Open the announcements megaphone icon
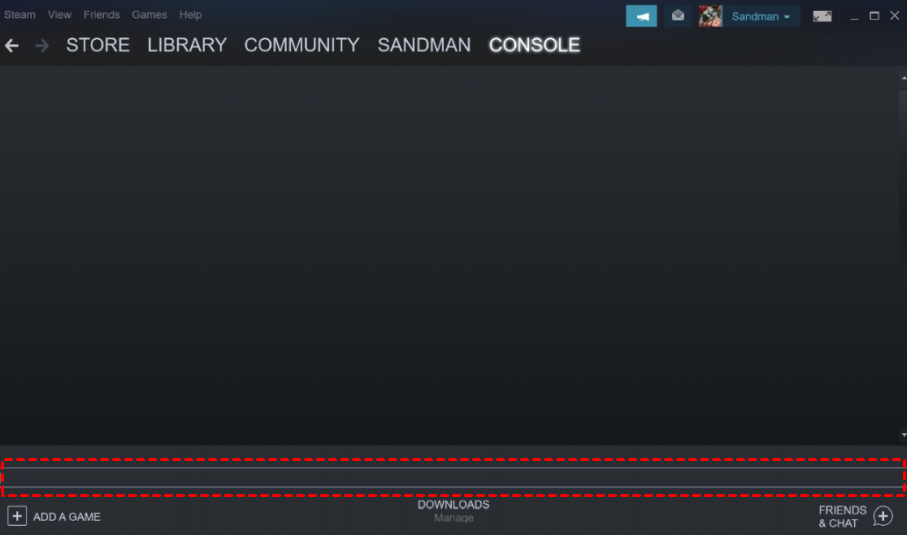 coord(641,16)
